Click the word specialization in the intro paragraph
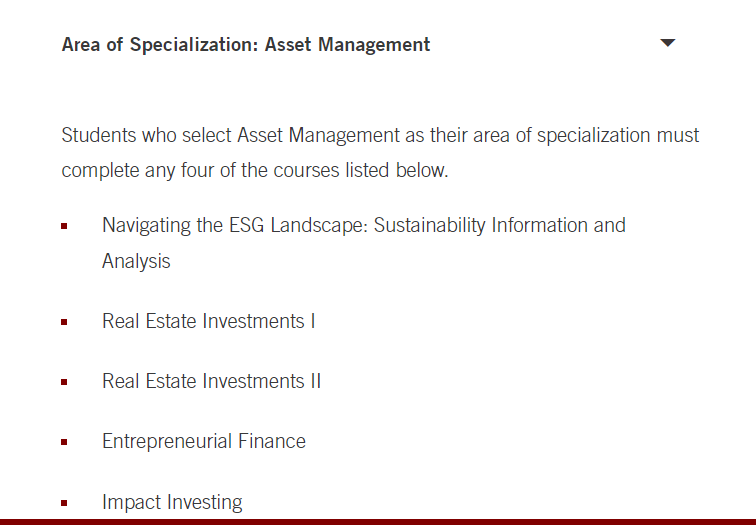This screenshot has height=525, width=756. click(594, 135)
